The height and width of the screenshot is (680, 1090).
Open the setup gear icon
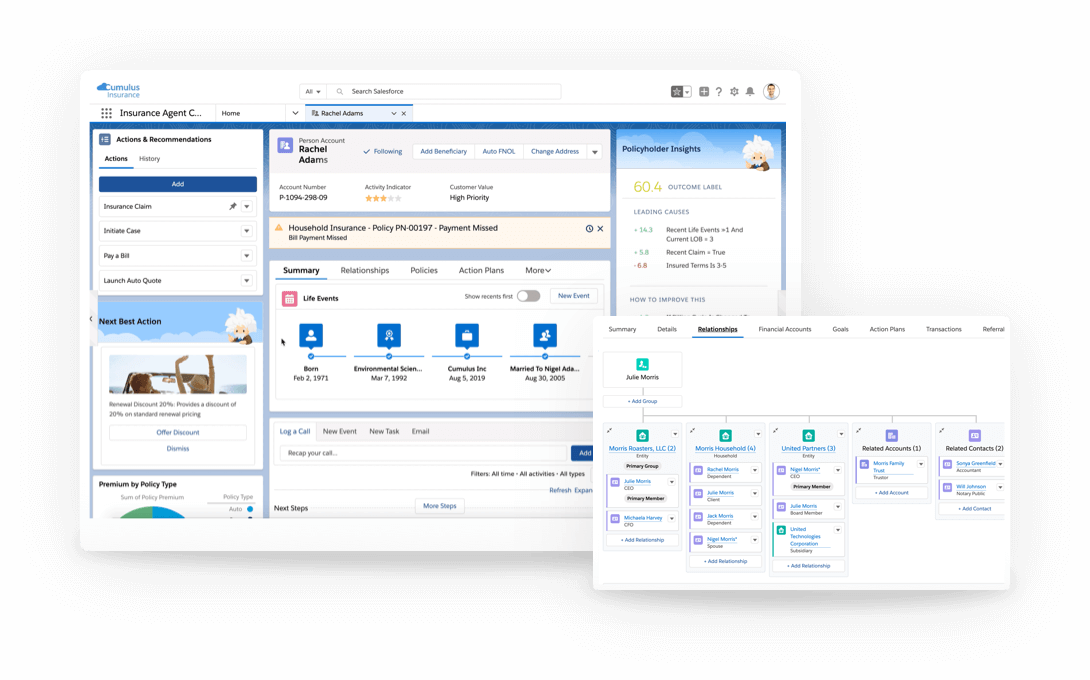(734, 91)
